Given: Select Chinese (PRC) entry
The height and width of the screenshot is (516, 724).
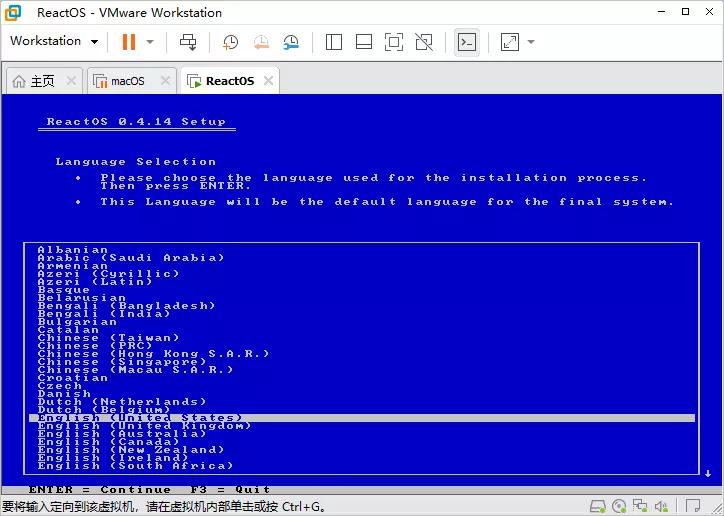Looking at the screenshot, I should tap(95, 346).
